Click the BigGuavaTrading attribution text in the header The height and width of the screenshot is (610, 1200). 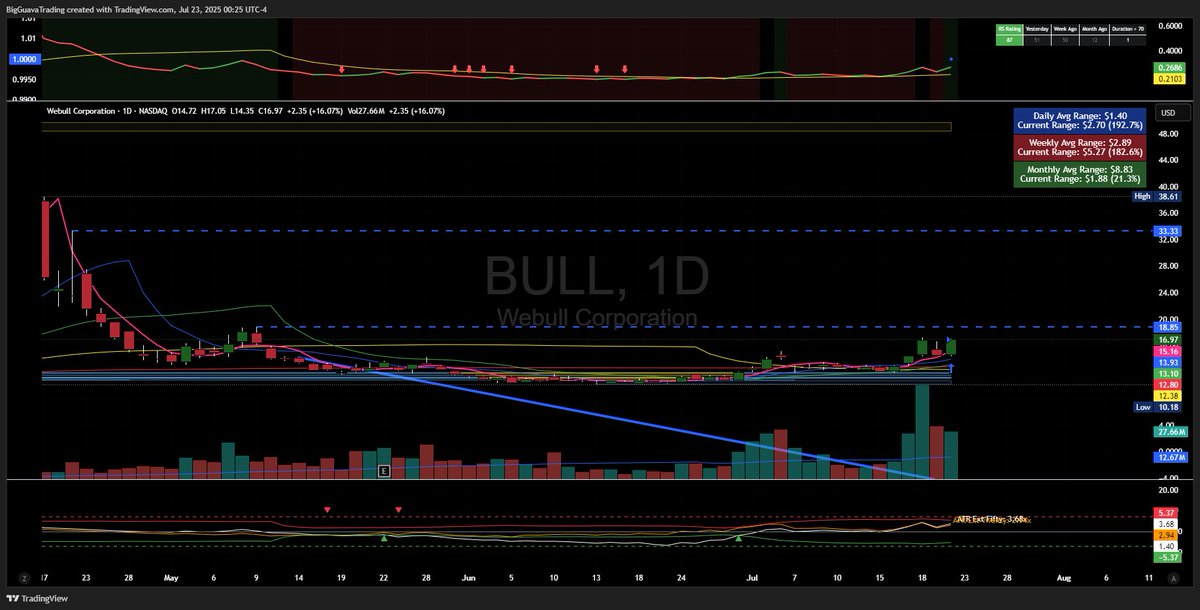pos(36,8)
